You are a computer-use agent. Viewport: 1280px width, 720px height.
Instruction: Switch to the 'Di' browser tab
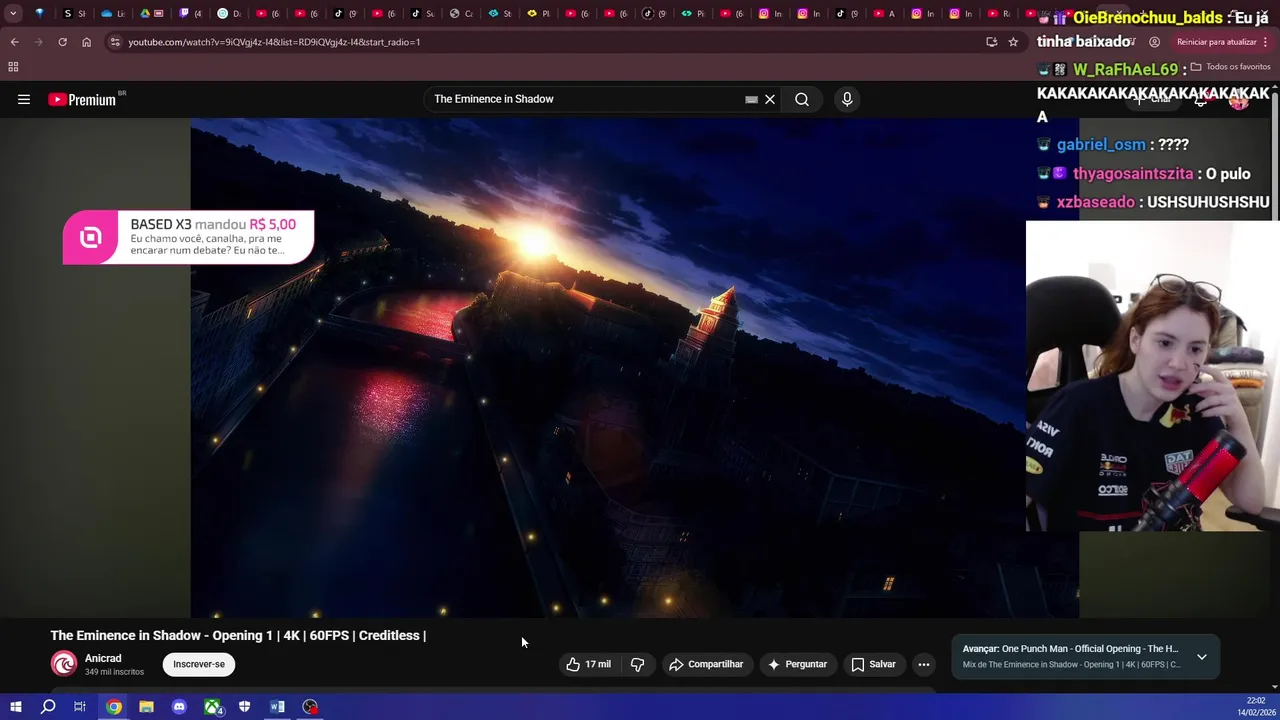click(229, 14)
